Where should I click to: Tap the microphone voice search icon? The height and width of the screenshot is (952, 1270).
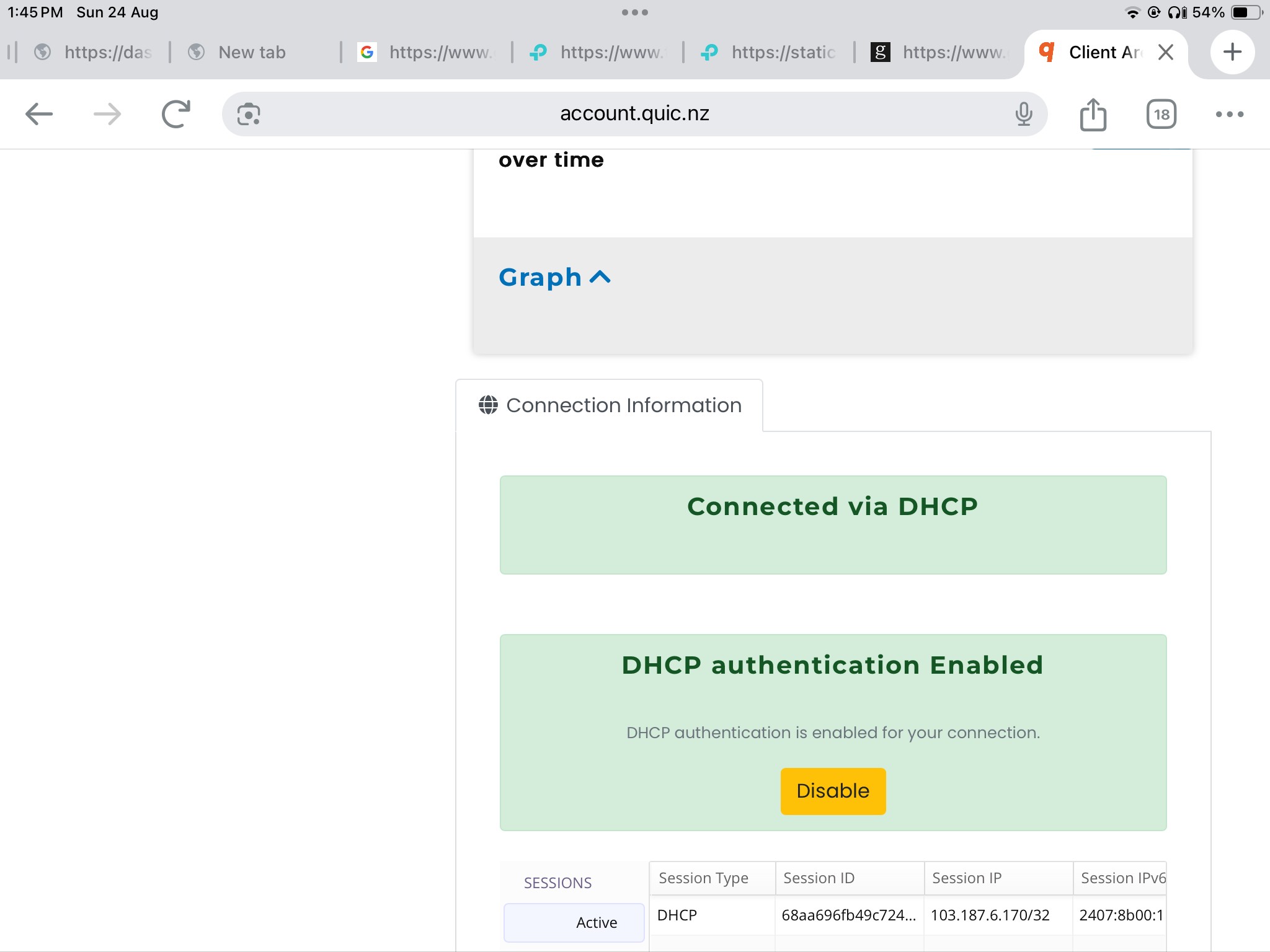(x=1024, y=114)
